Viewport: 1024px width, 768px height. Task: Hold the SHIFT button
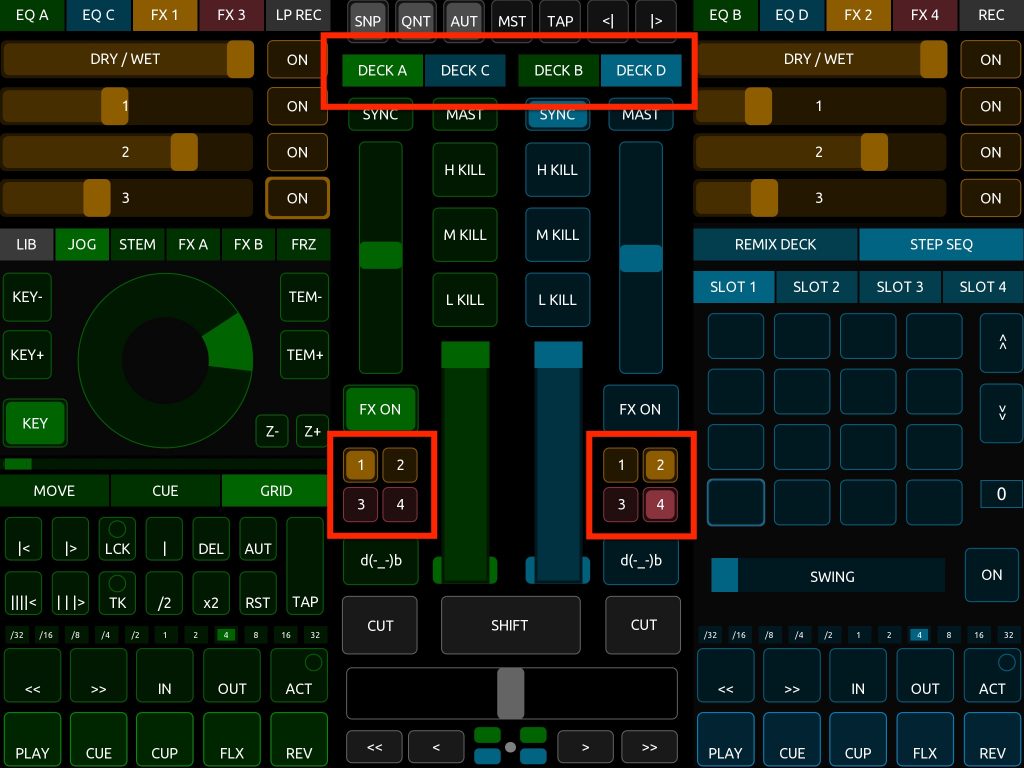[510, 626]
